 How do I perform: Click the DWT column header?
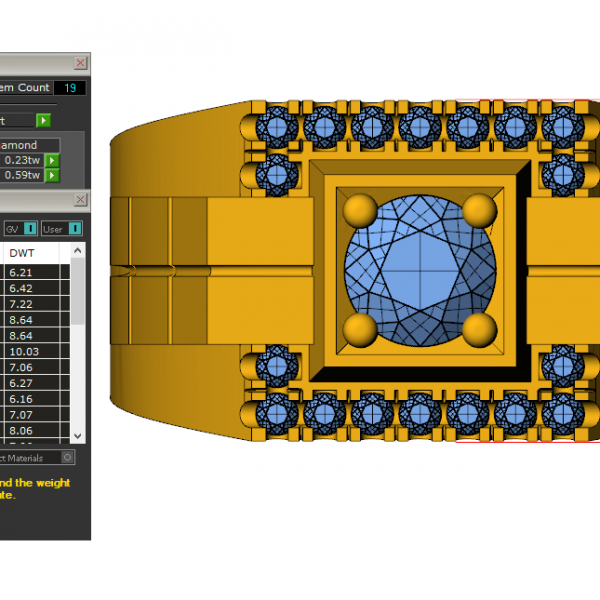coord(22,253)
